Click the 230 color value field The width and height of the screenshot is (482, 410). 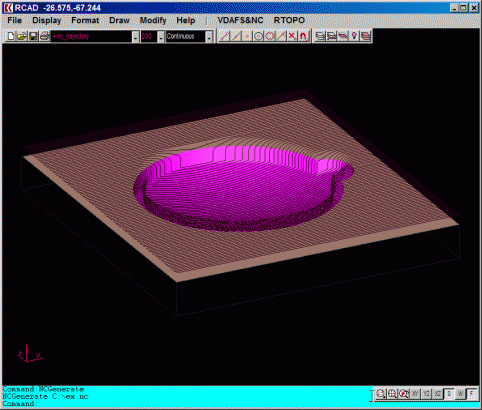(x=149, y=37)
